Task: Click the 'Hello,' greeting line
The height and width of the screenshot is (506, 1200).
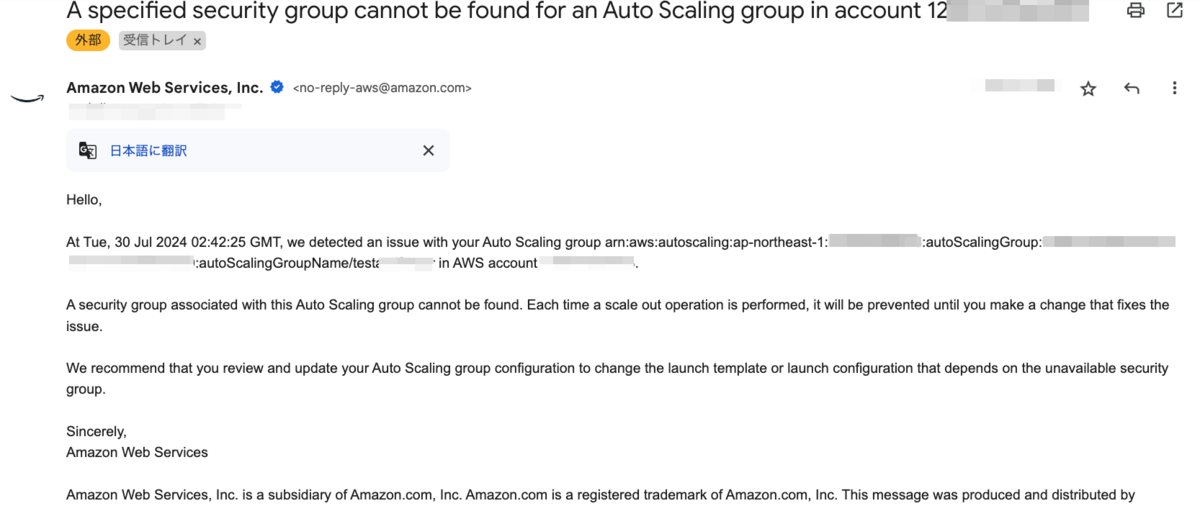Action: (x=84, y=199)
